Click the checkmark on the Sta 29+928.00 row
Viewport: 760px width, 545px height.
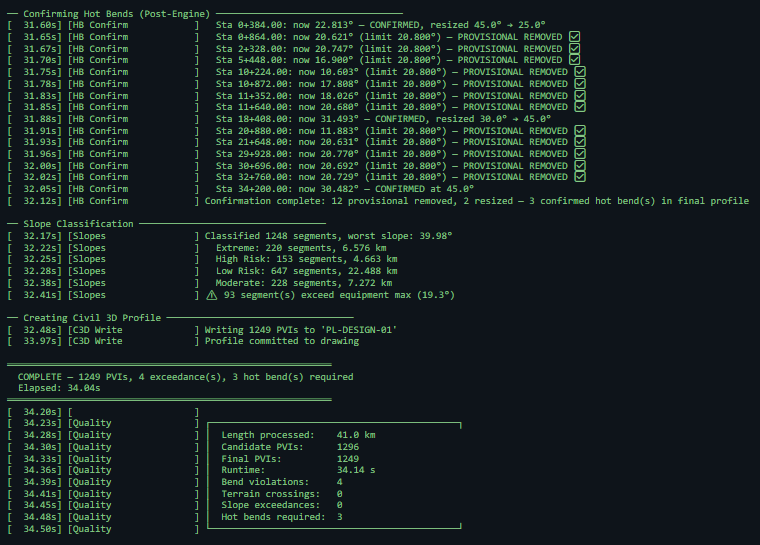tap(580, 154)
